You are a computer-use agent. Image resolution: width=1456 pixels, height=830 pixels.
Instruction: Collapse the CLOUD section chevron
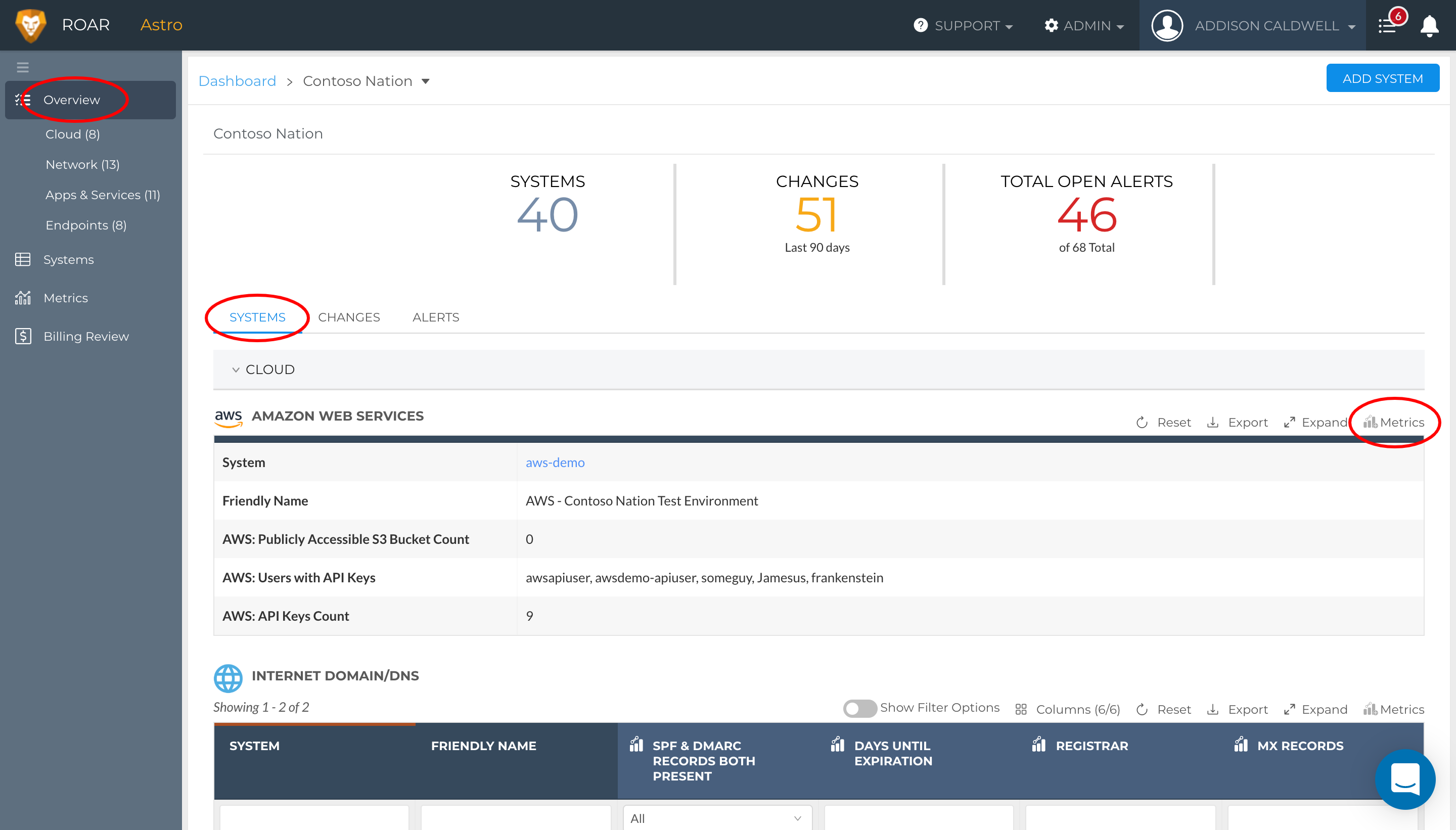(x=236, y=370)
